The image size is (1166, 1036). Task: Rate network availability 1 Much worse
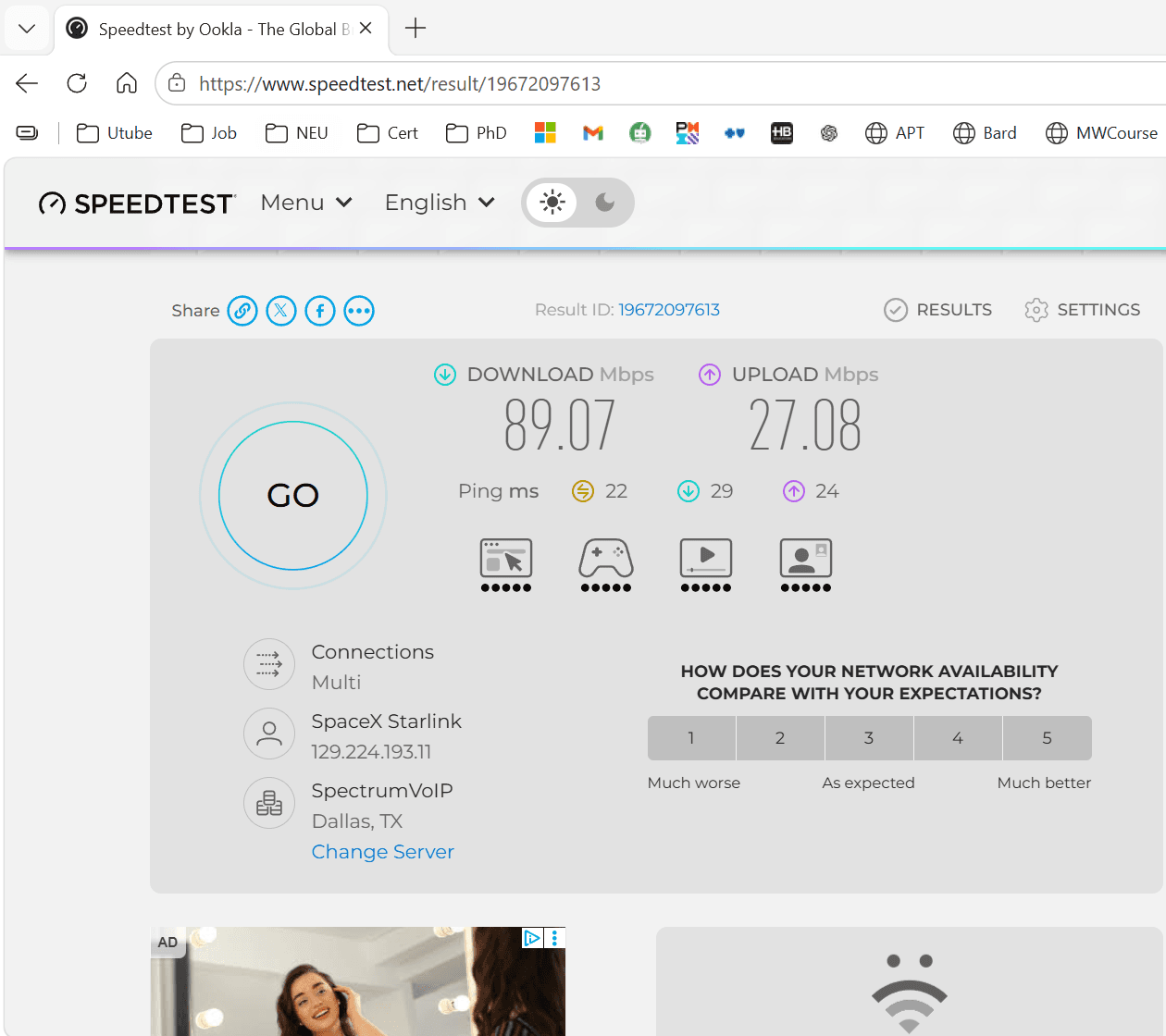[691, 738]
